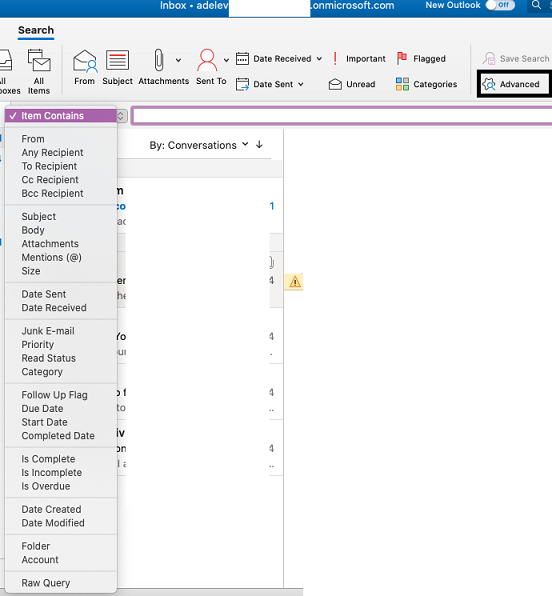The height and width of the screenshot is (596, 552).
Task: Open the Categories colored squares icon
Action: pyautogui.click(x=402, y=84)
